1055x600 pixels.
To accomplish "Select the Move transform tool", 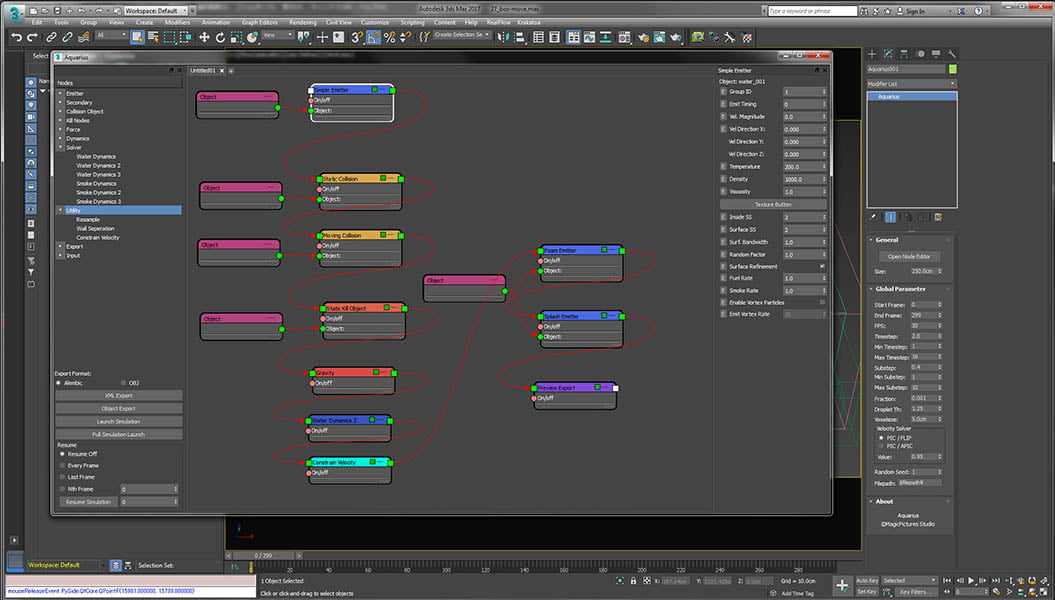I will (204, 37).
